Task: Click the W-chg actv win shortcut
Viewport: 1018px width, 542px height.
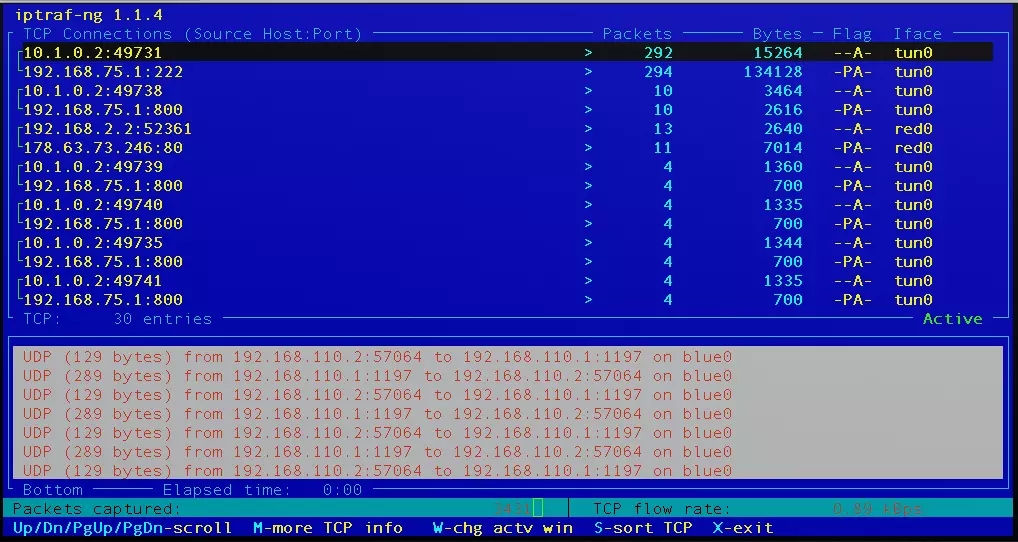Action: (x=503, y=528)
